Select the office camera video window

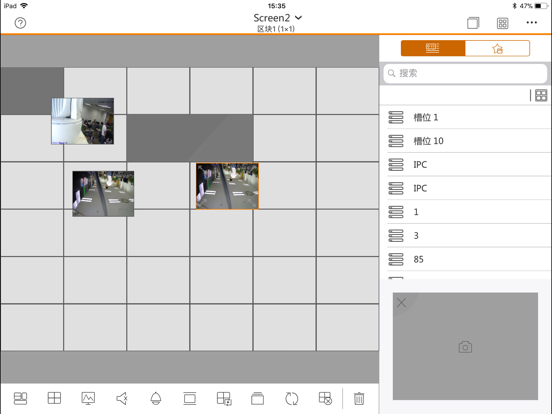[83, 121]
